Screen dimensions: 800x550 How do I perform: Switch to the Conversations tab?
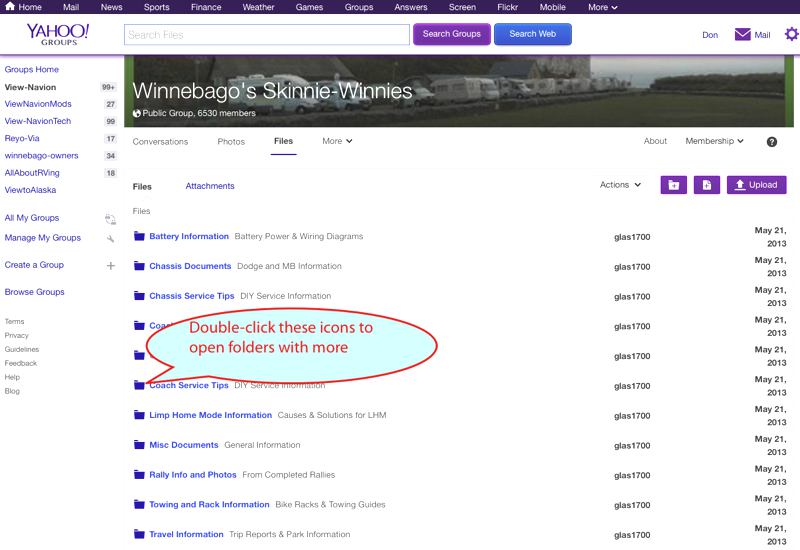(160, 142)
